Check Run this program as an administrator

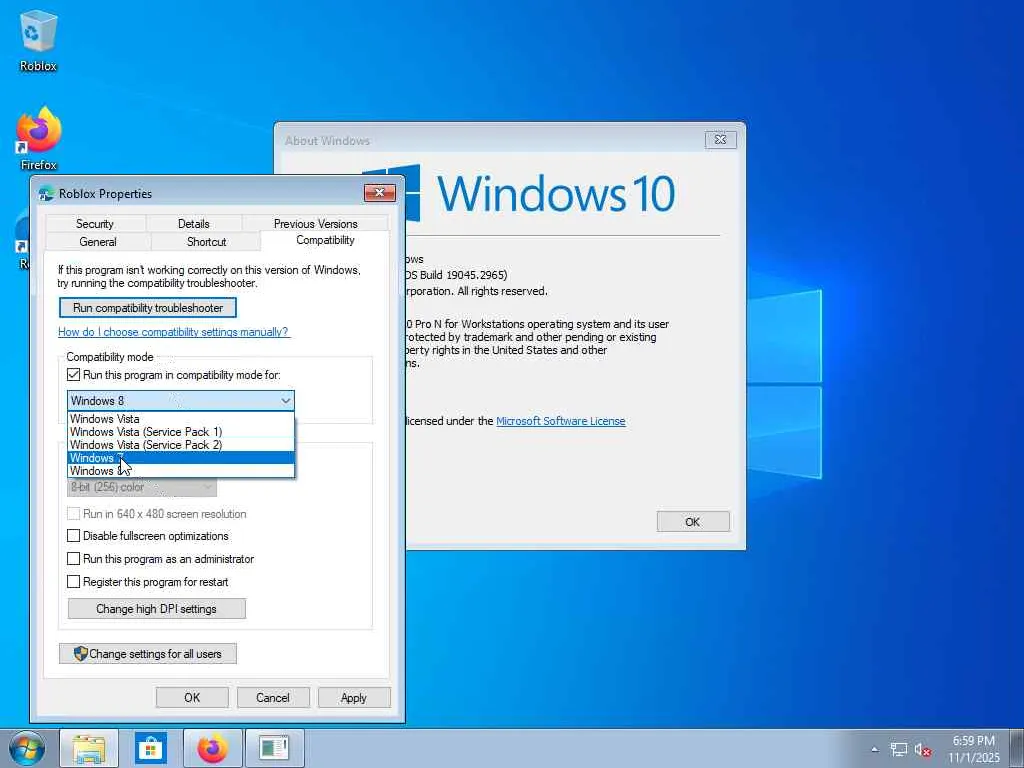[x=74, y=559]
